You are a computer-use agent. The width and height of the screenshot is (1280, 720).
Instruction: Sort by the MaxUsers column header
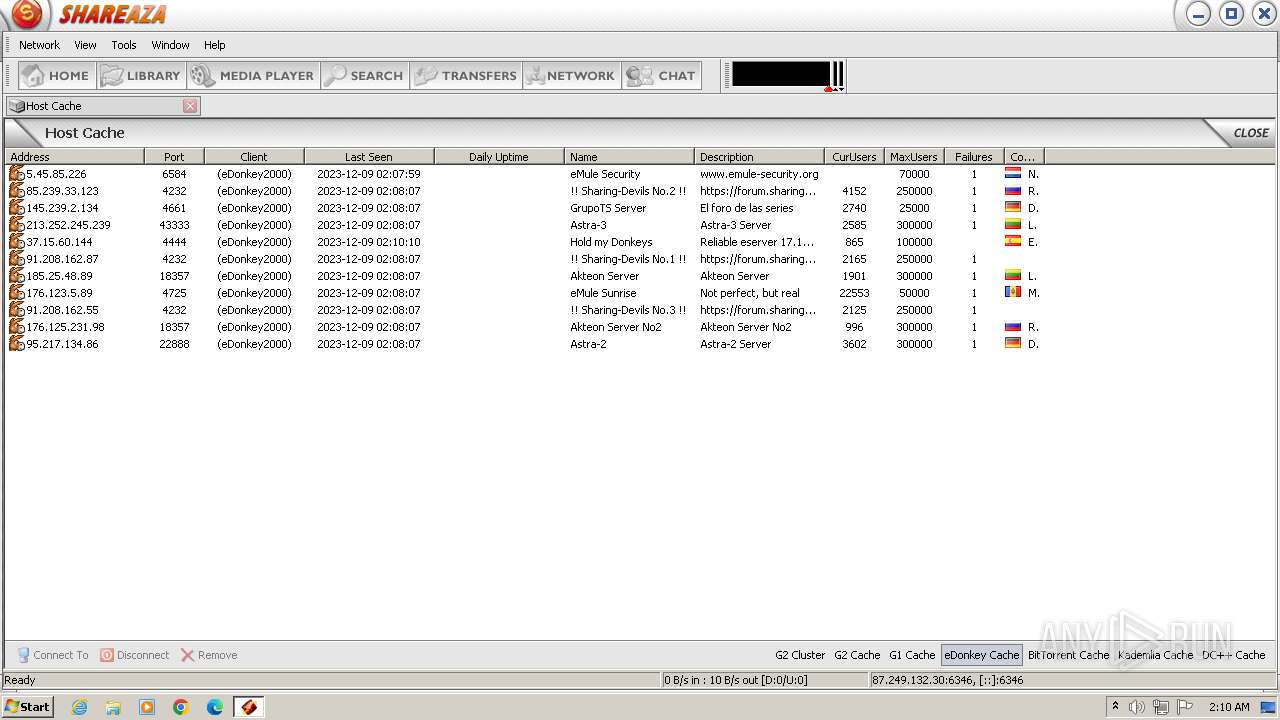click(x=914, y=157)
